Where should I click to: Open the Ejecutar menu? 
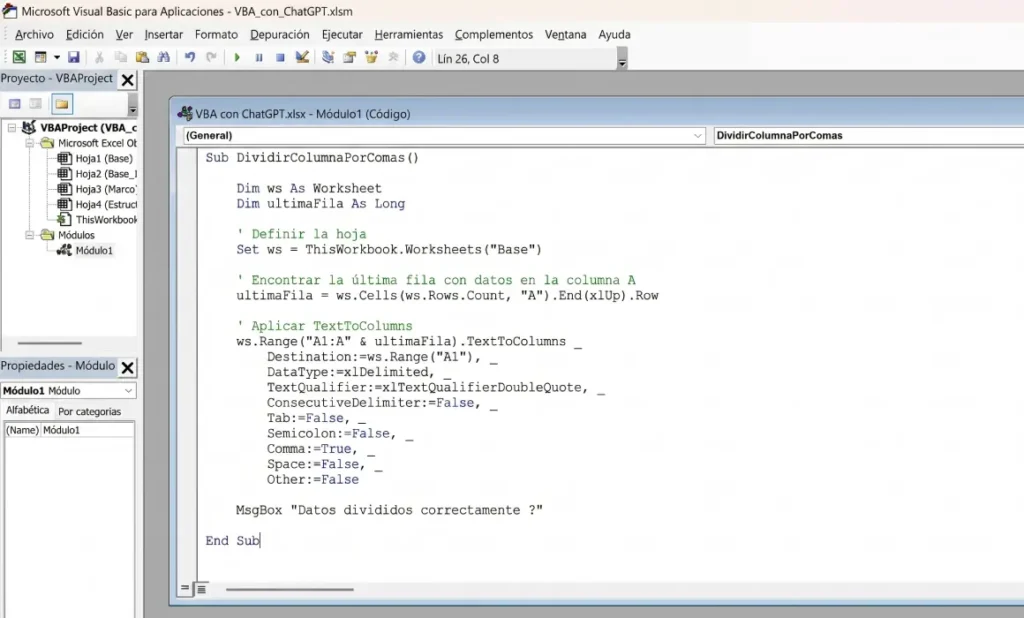342,35
